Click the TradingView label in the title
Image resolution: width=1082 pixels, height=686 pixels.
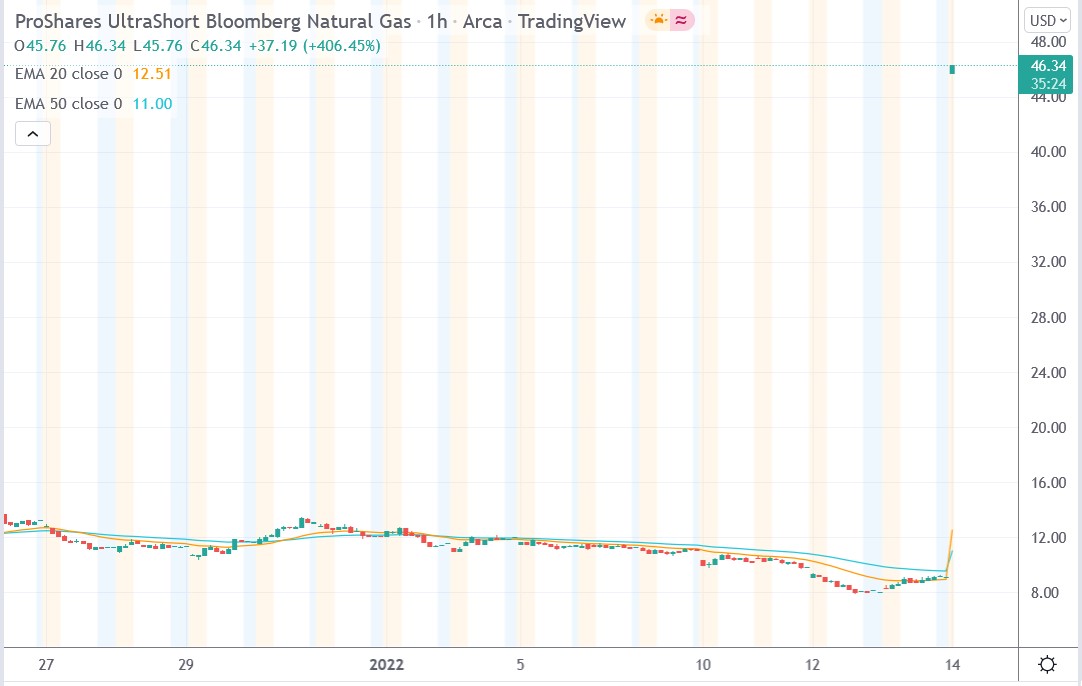pyautogui.click(x=572, y=21)
